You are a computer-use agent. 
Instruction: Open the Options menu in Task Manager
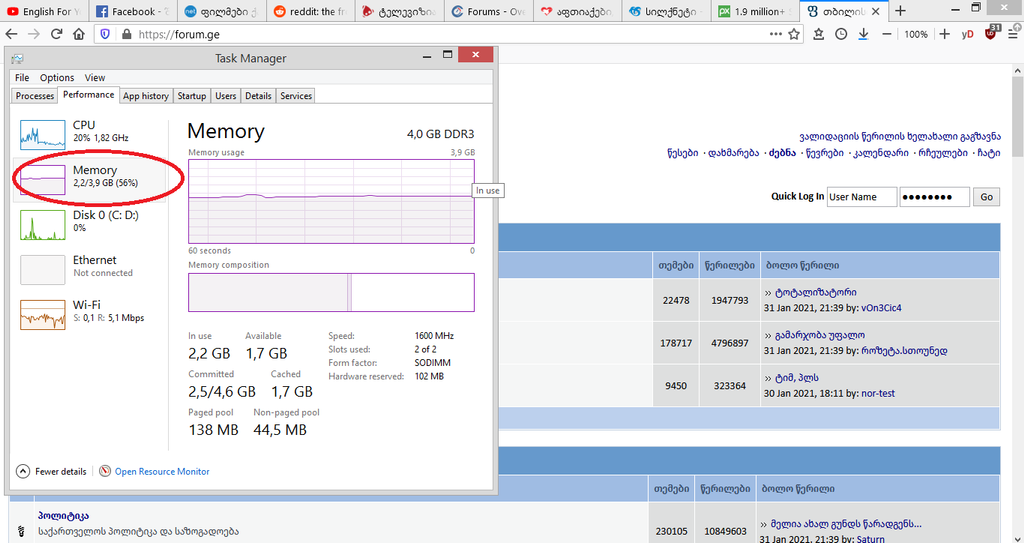(57, 77)
